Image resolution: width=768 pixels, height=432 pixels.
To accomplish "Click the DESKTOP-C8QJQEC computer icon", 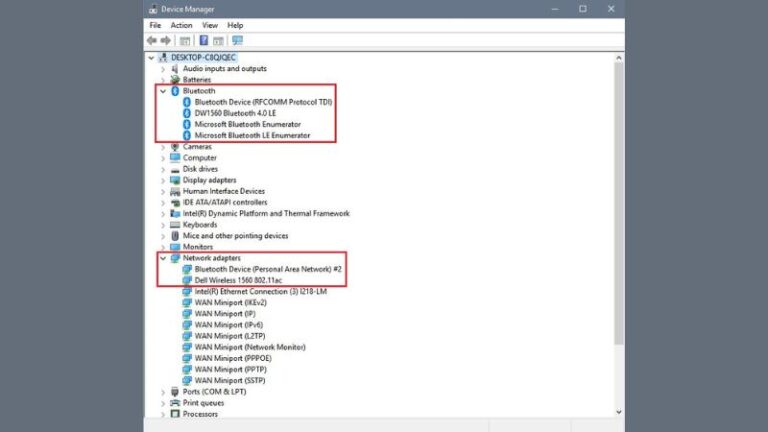I will coord(163,58).
